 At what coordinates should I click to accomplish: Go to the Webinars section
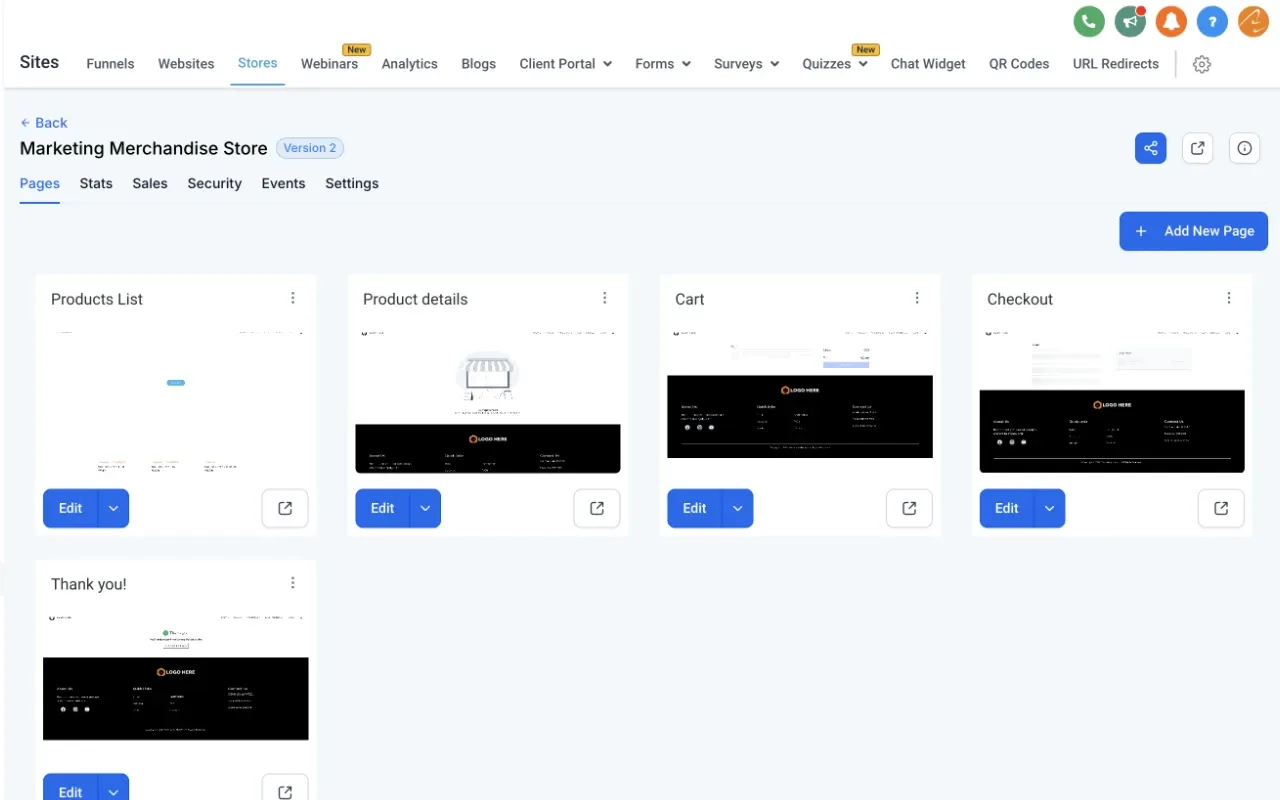point(329,63)
